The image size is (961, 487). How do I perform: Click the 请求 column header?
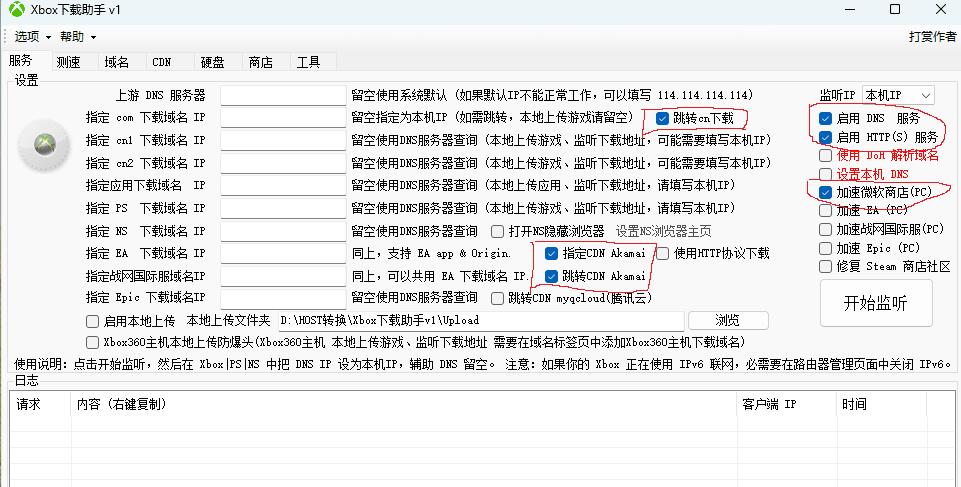coord(40,404)
